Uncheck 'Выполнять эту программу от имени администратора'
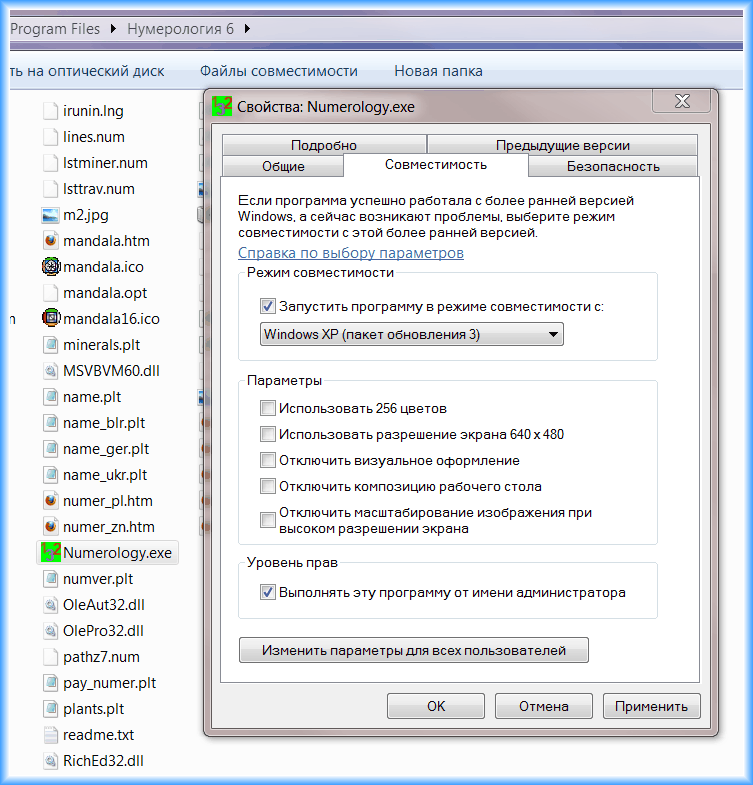753x785 pixels. 268,592
